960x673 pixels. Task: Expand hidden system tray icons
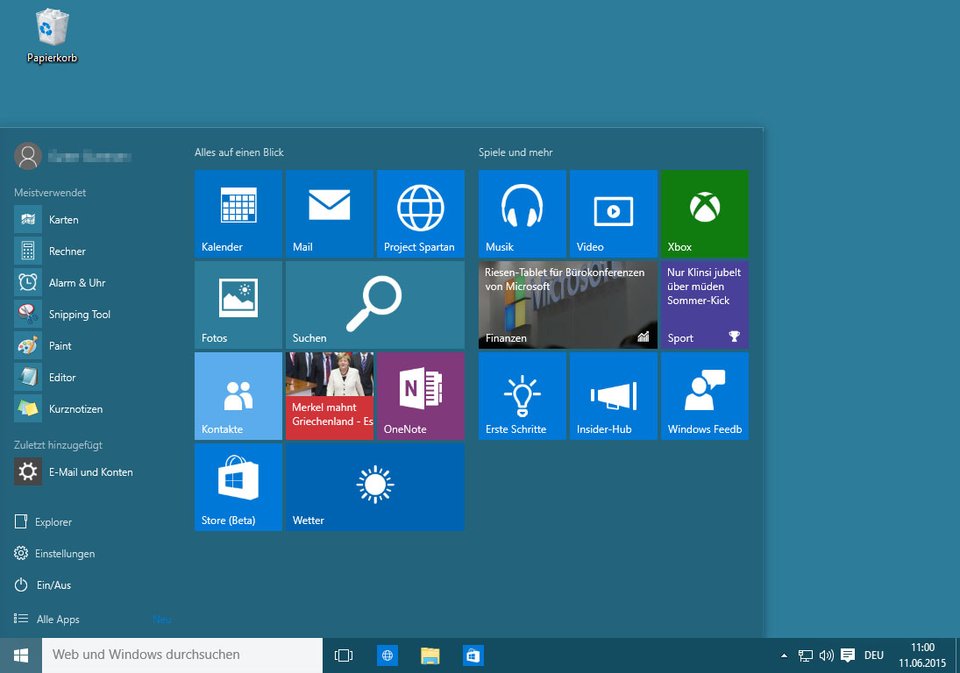784,655
